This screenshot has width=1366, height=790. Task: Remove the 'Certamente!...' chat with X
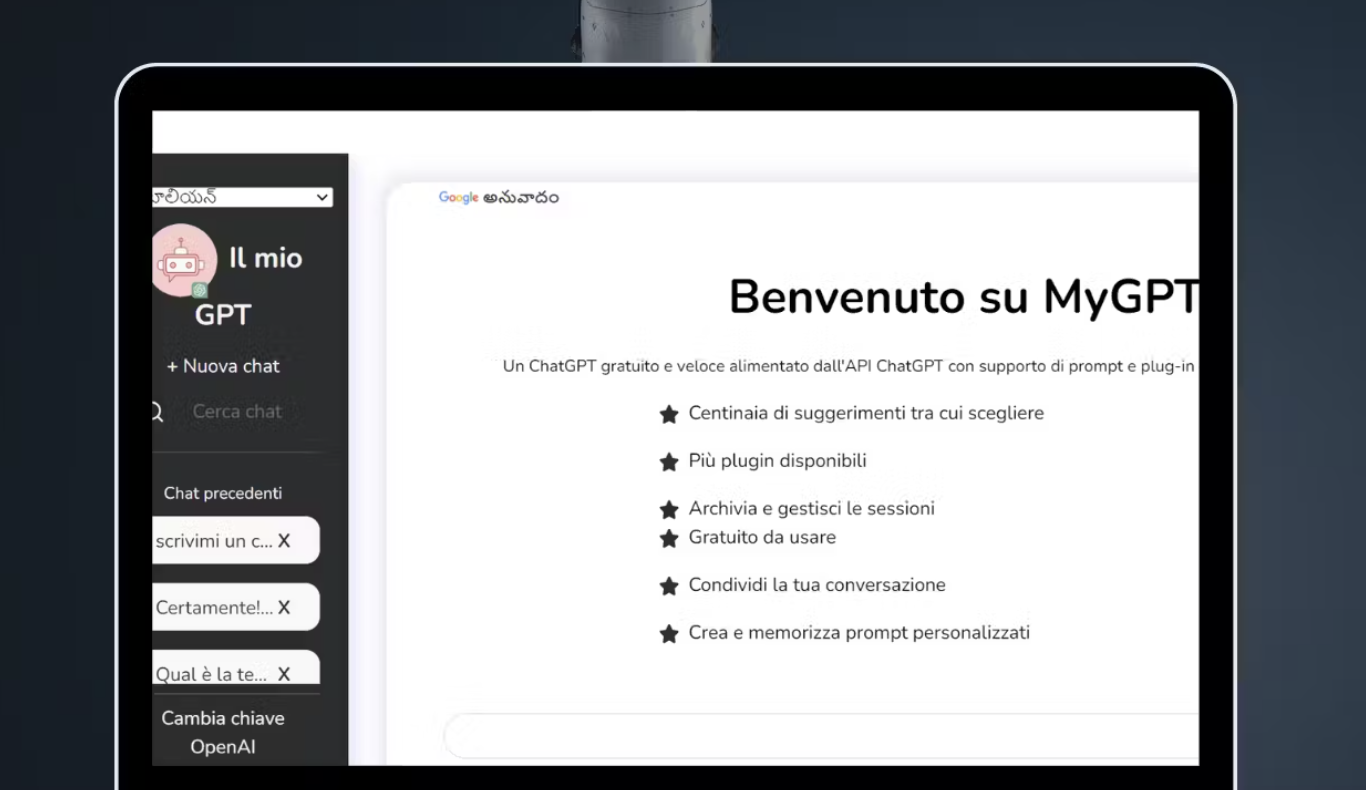coord(284,607)
